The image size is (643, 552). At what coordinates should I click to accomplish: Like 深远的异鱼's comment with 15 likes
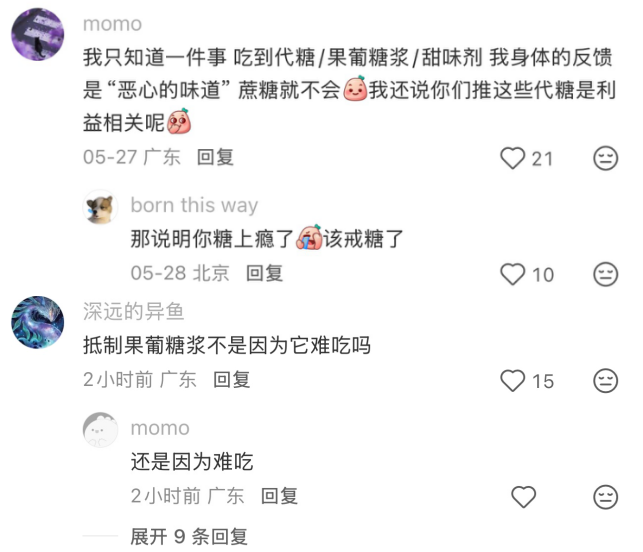513,381
